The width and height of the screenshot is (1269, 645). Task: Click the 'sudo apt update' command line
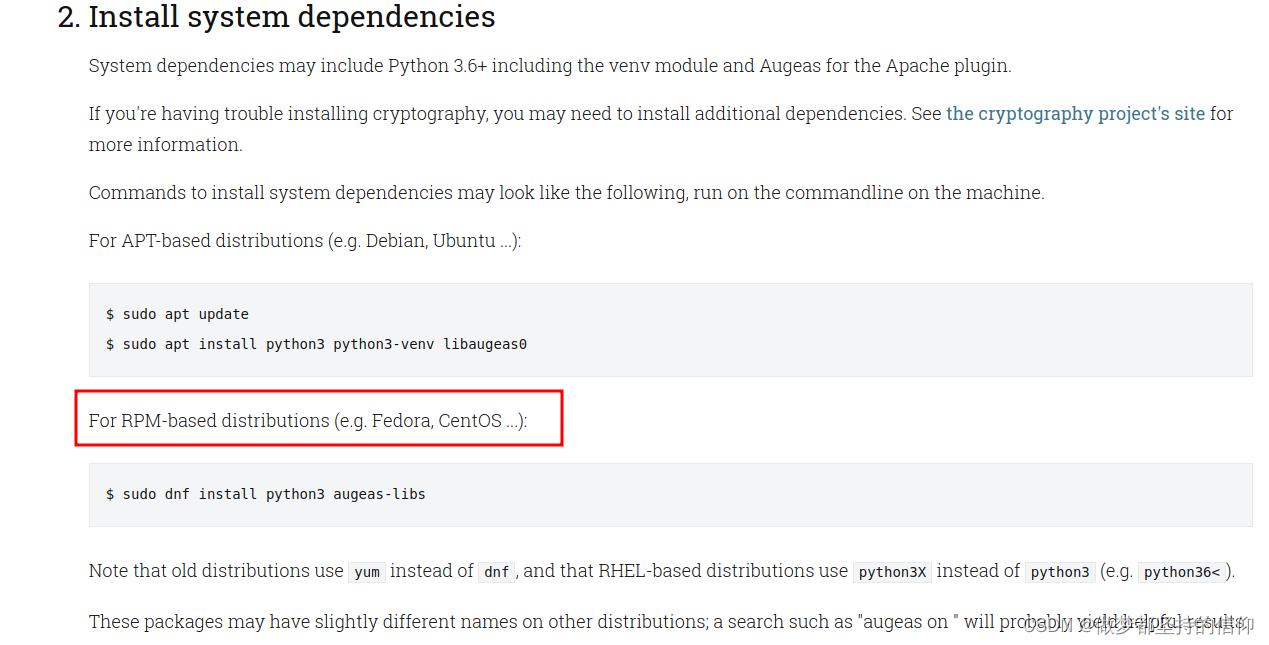coord(177,314)
